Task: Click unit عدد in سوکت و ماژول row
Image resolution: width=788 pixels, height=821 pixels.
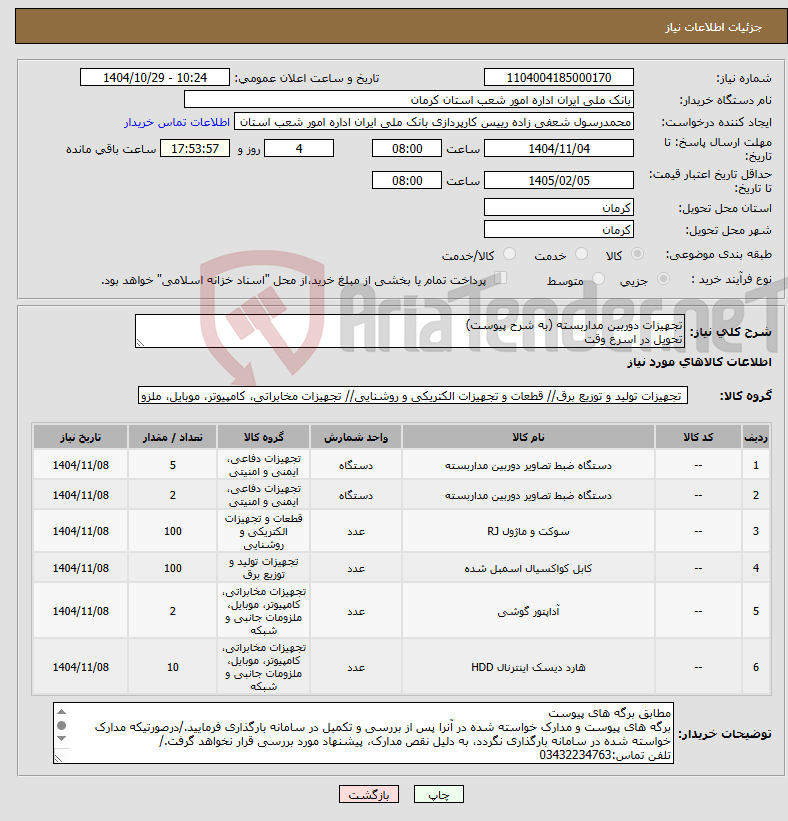Action: 356,531
